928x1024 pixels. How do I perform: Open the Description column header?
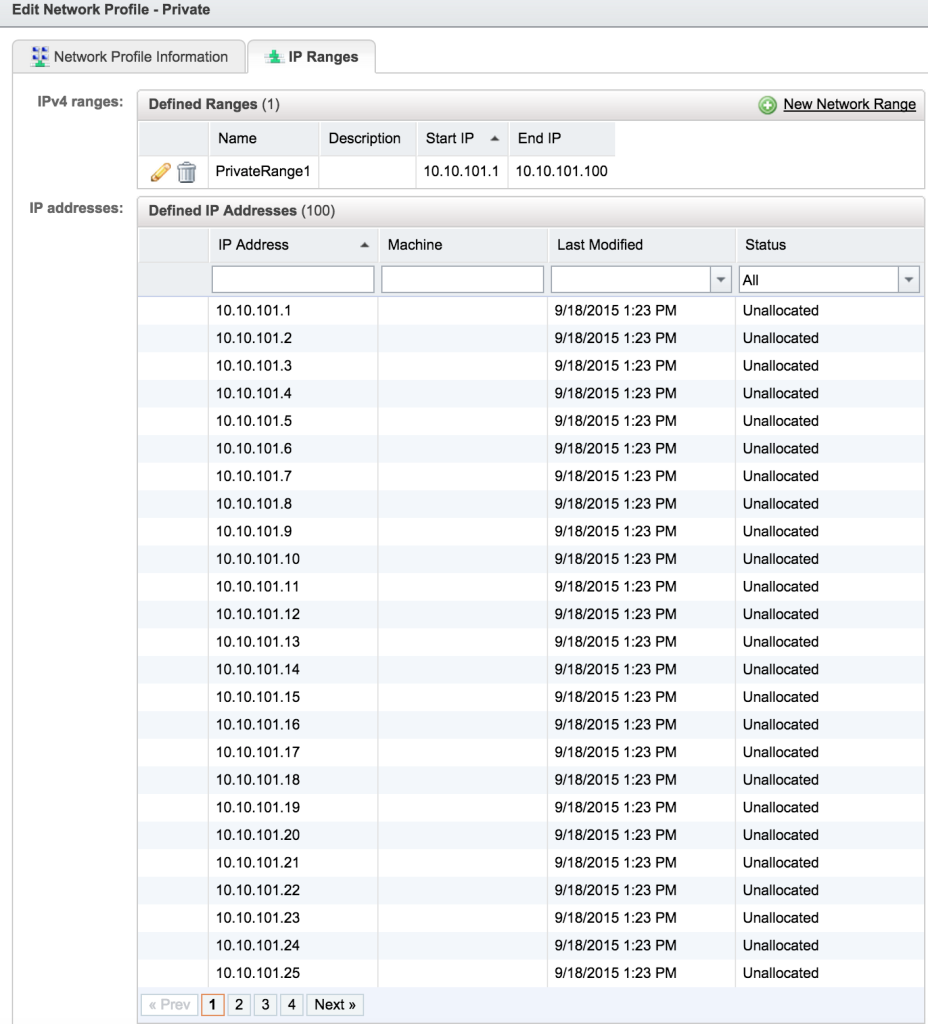click(x=366, y=138)
